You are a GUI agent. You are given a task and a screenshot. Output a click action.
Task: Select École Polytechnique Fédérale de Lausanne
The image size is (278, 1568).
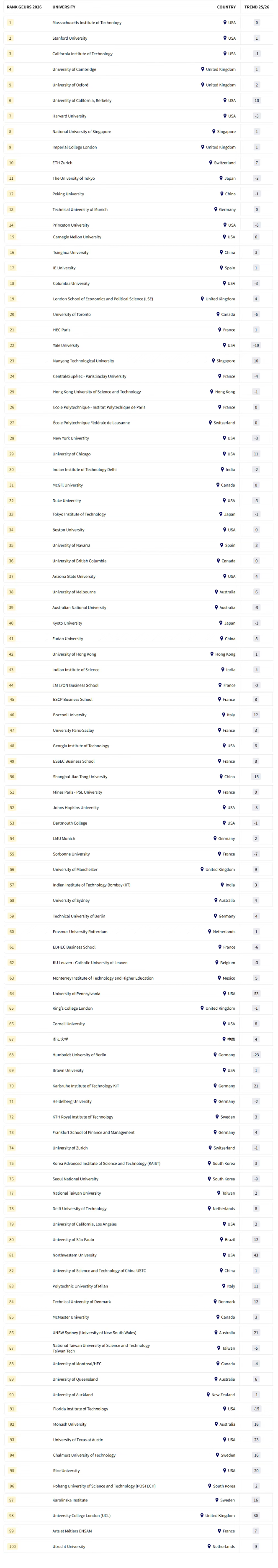pyautogui.click(x=91, y=422)
